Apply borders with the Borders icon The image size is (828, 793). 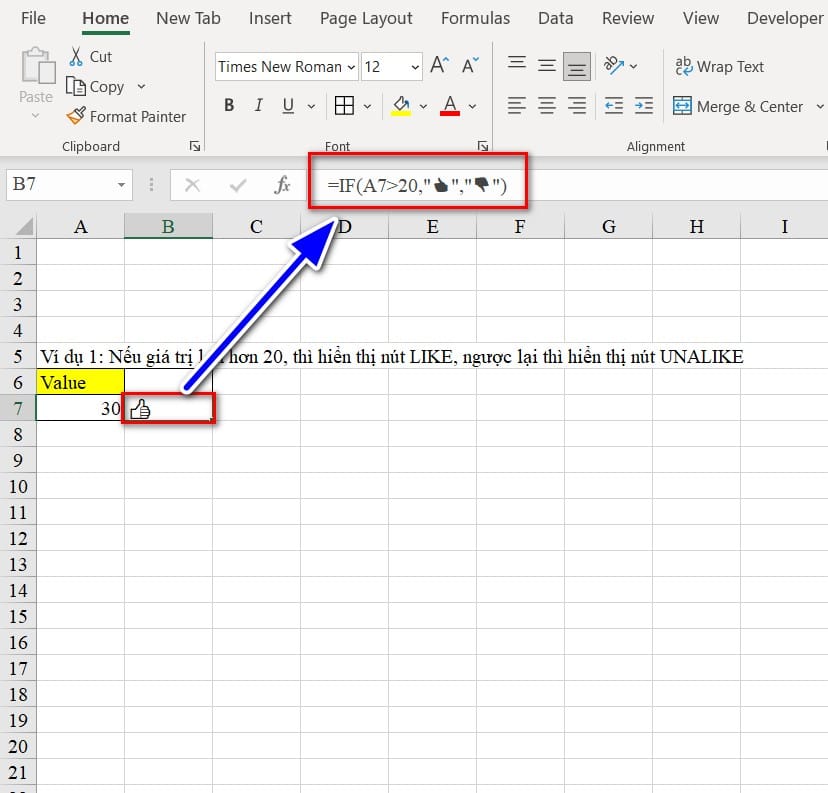click(x=344, y=106)
